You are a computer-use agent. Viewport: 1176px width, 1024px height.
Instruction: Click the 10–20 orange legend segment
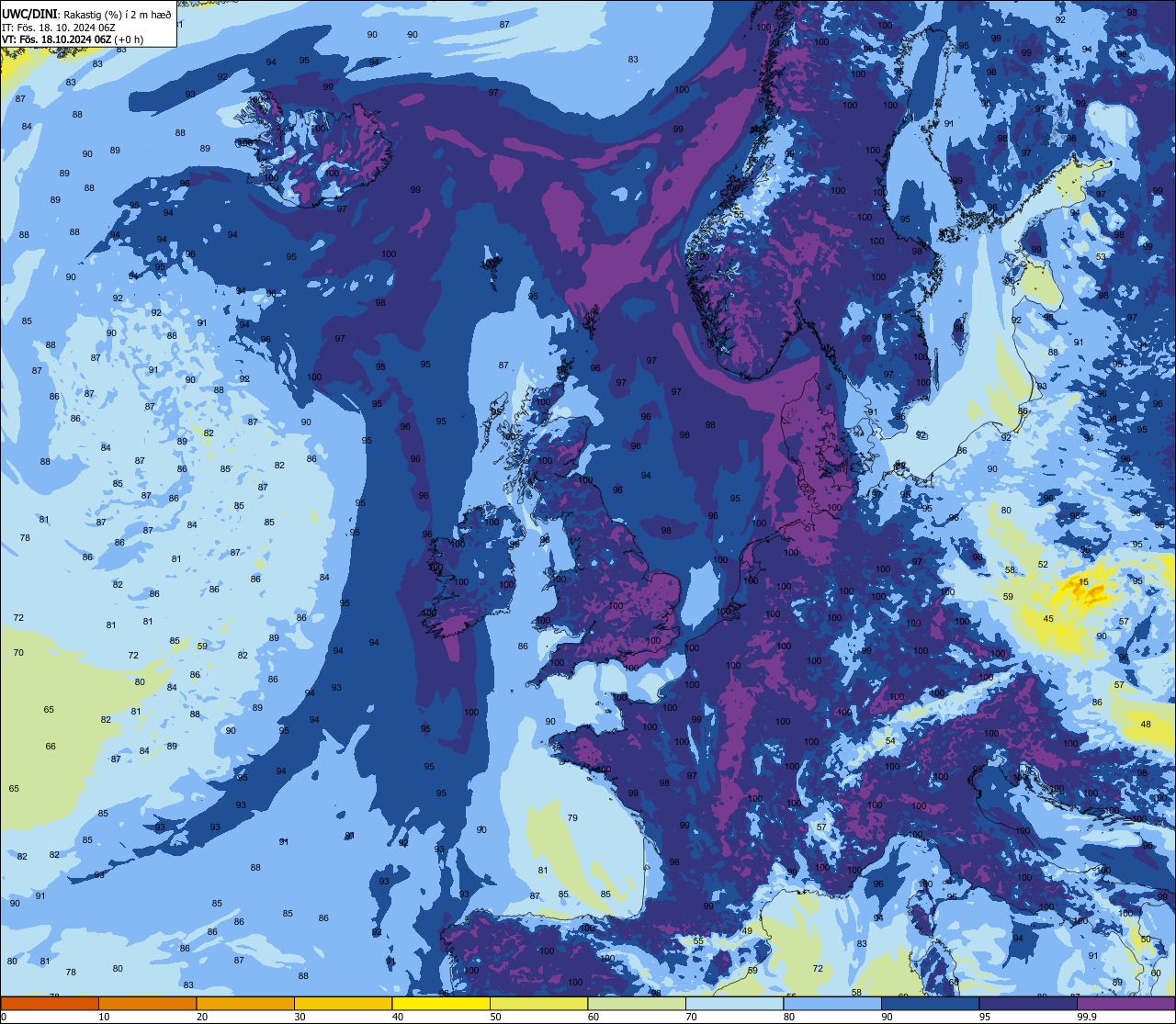(x=147, y=1003)
